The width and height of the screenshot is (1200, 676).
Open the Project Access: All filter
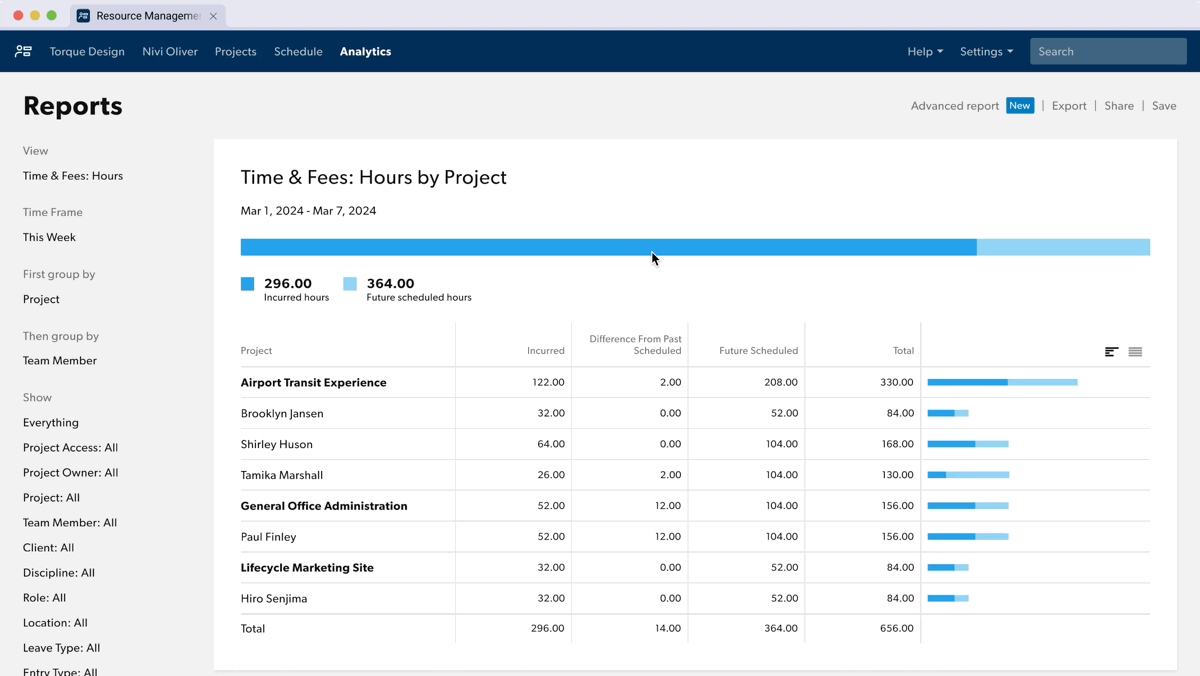(x=70, y=448)
